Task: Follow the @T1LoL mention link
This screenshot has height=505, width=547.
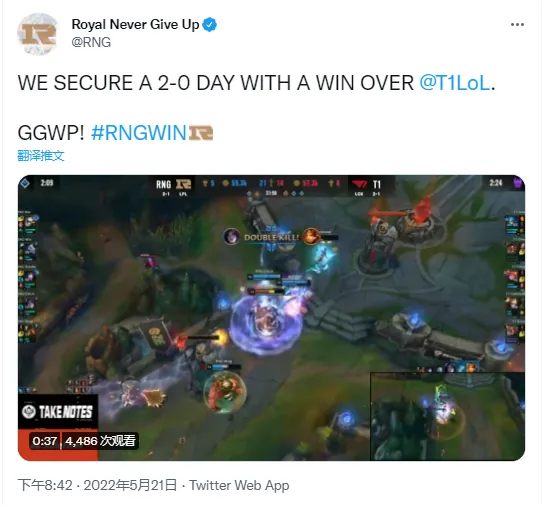Action: coord(455,83)
